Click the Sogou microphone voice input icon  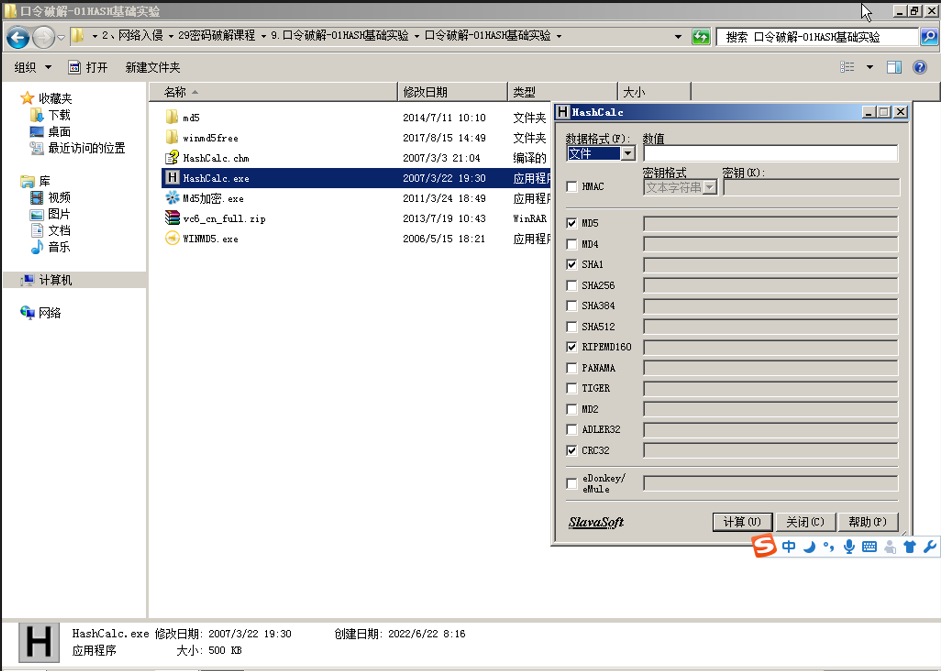pos(849,546)
